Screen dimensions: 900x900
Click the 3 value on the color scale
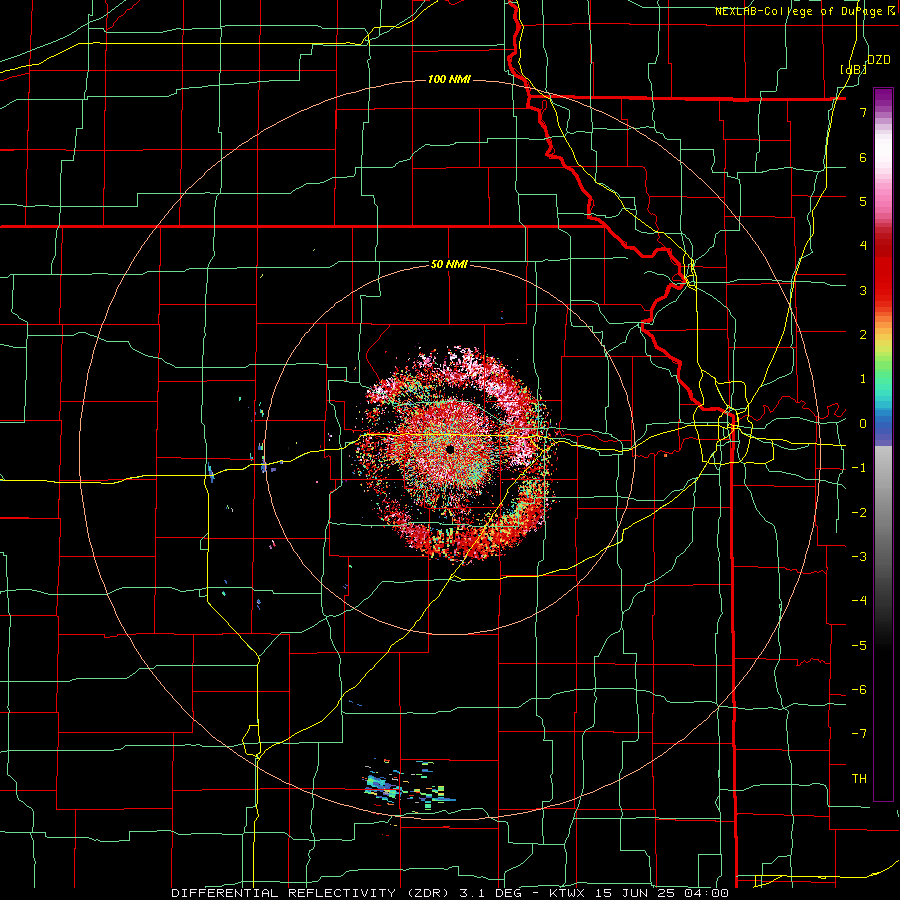(863, 290)
